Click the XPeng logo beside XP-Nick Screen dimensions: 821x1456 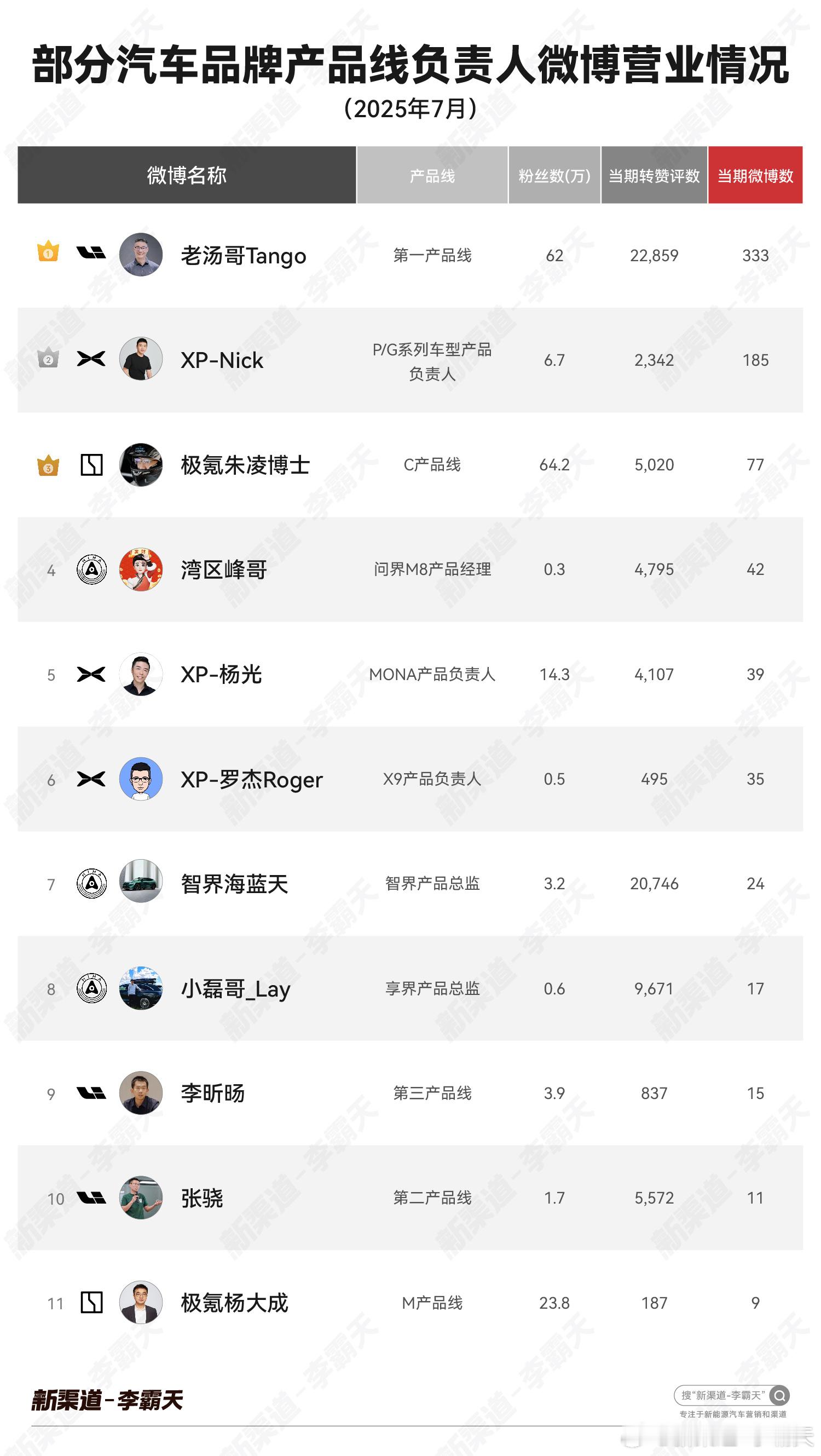(91, 359)
